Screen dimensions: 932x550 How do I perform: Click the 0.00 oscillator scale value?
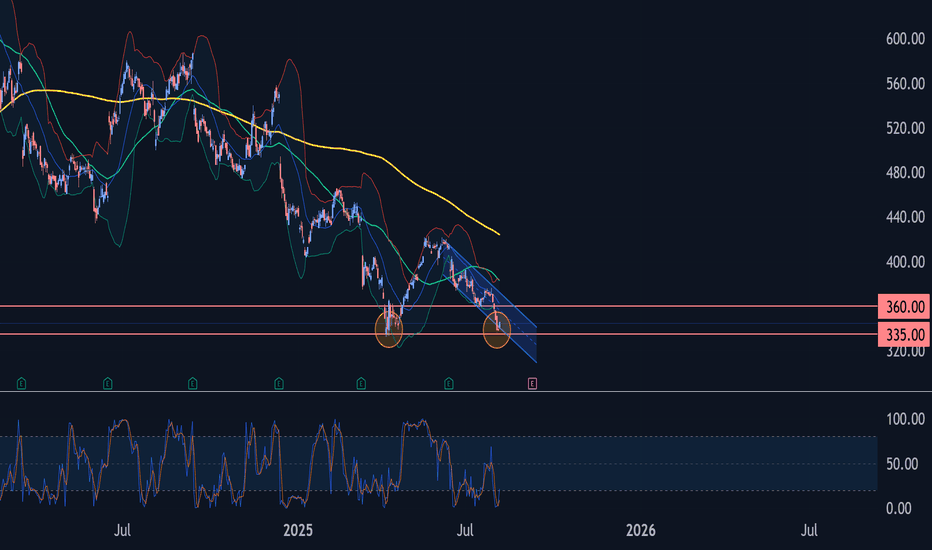(x=898, y=508)
